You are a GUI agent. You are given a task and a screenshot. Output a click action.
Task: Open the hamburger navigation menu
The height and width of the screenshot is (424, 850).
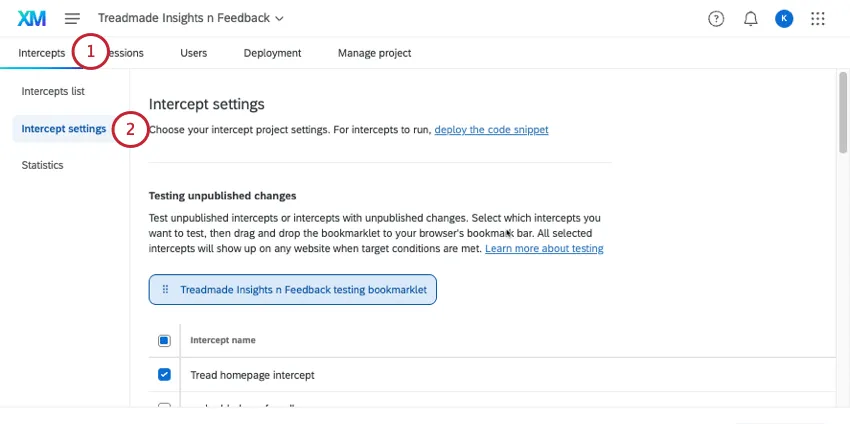click(x=72, y=18)
